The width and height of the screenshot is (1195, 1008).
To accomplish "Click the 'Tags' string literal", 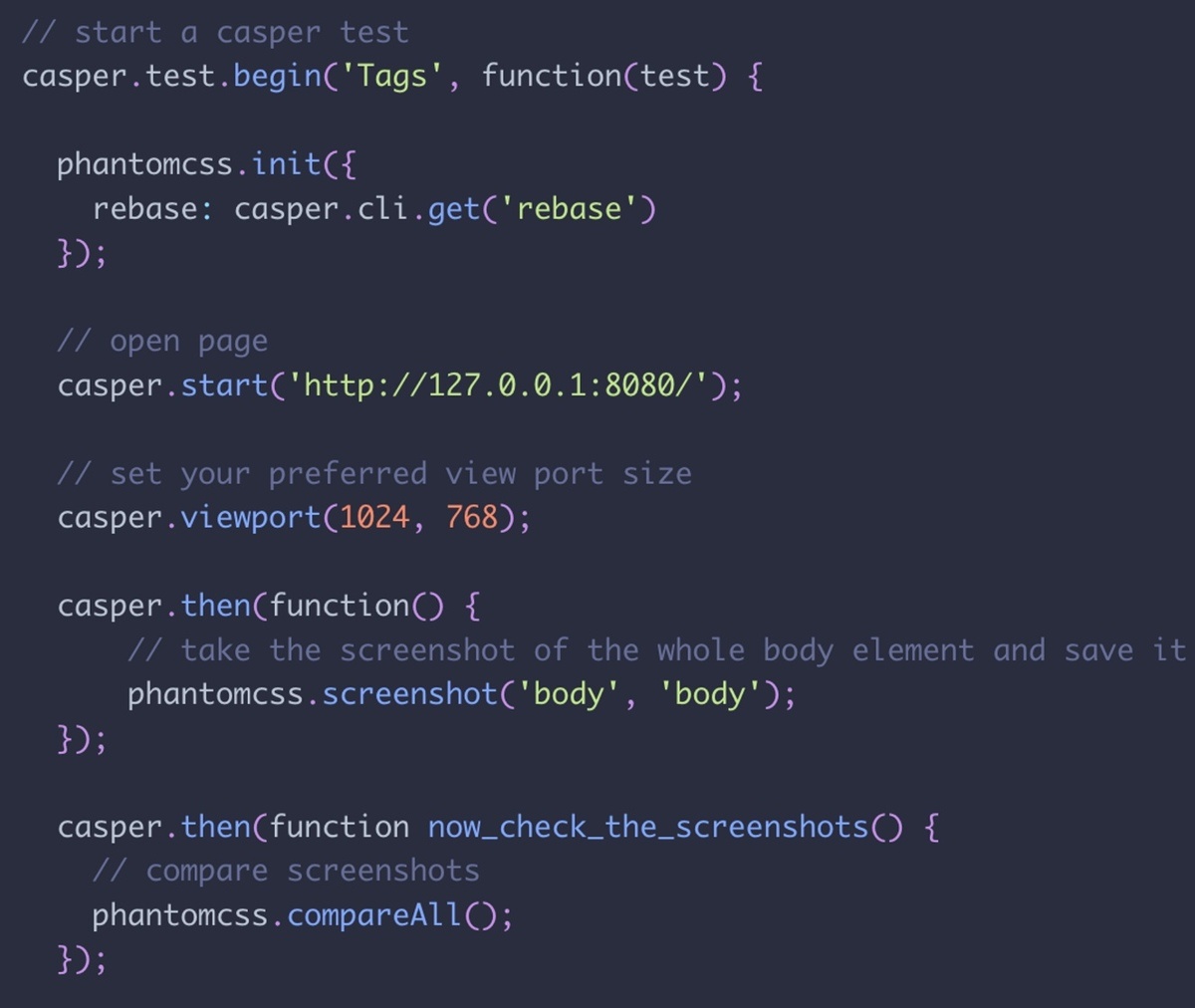I will [392, 77].
